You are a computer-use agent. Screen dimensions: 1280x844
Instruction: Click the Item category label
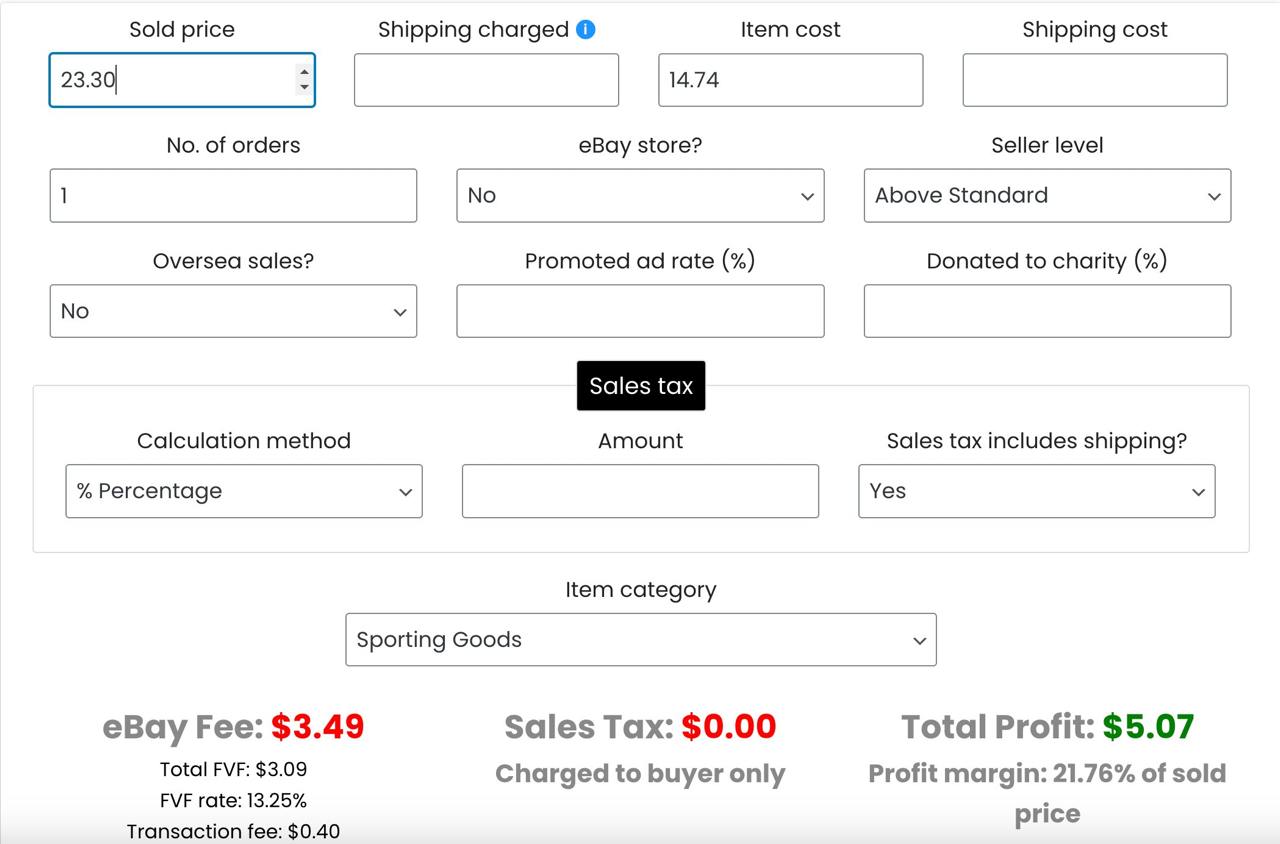tap(641, 590)
